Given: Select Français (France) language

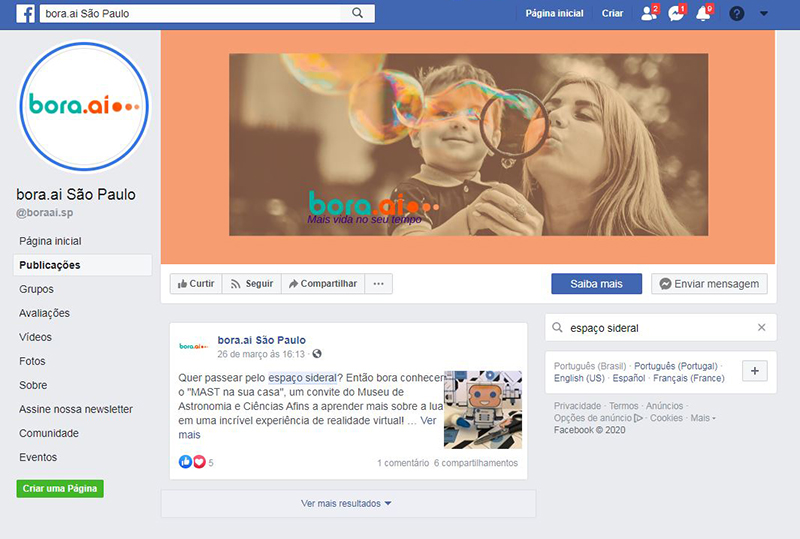Looking at the screenshot, I should tap(689, 378).
